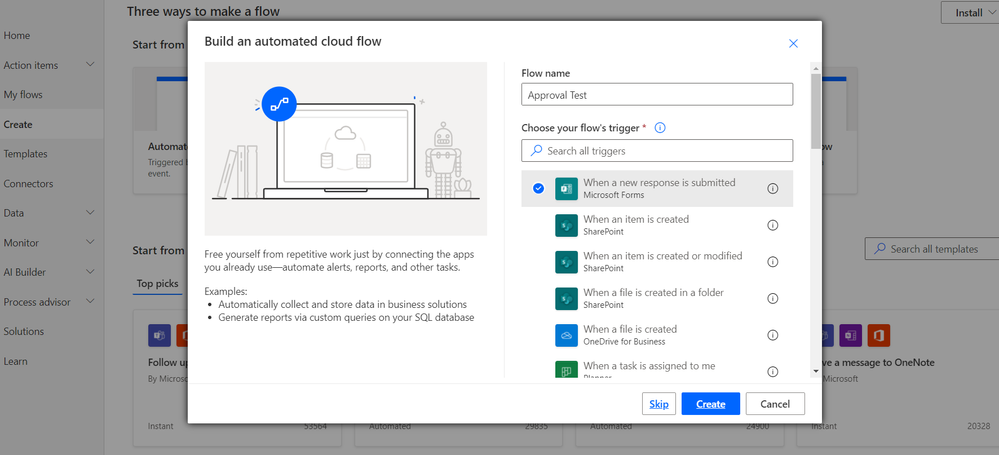The width and height of the screenshot is (999, 455).
Task: Click SharePoint icon for 'item is created or modified'
Action: click(566, 262)
